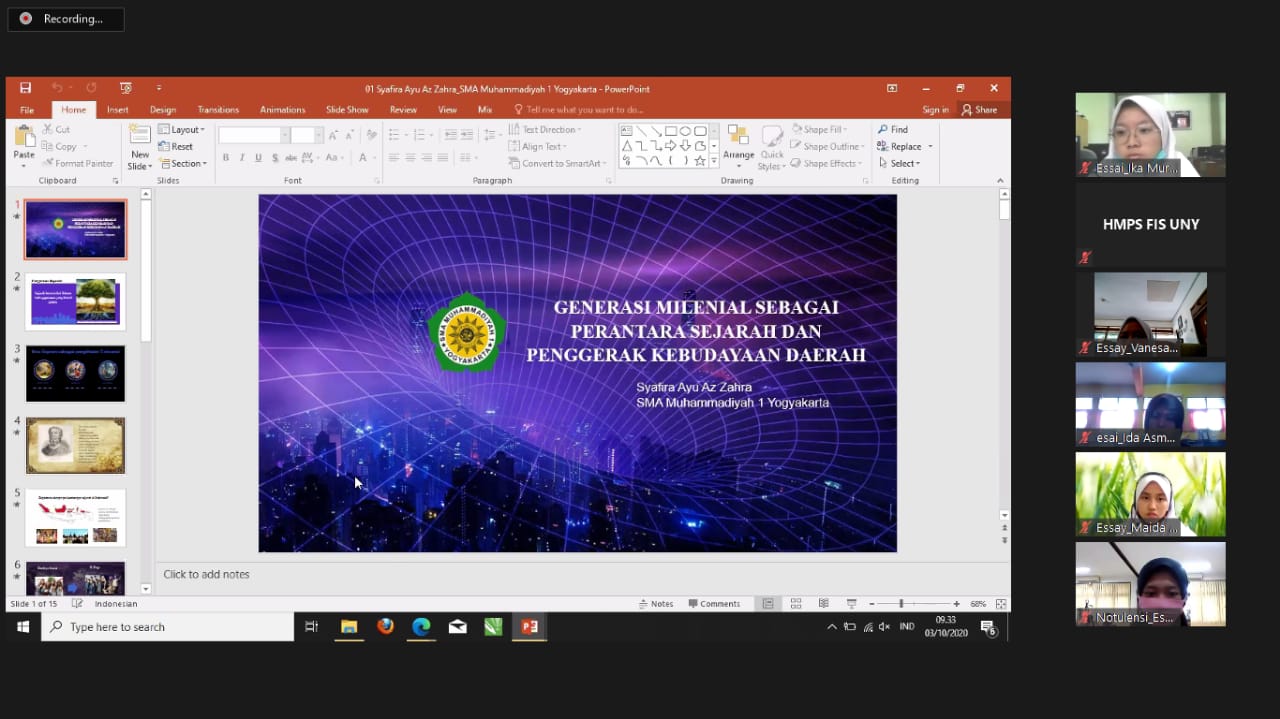Click the Paste clipboard icon
The width and height of the screenshot is (1280, 719).
point(24,140)
